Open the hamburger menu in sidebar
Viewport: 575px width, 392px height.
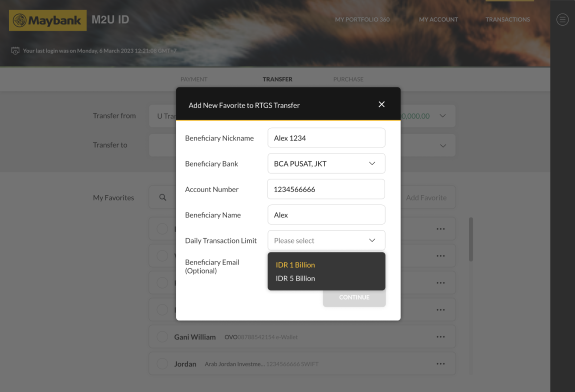click(562, 19)
